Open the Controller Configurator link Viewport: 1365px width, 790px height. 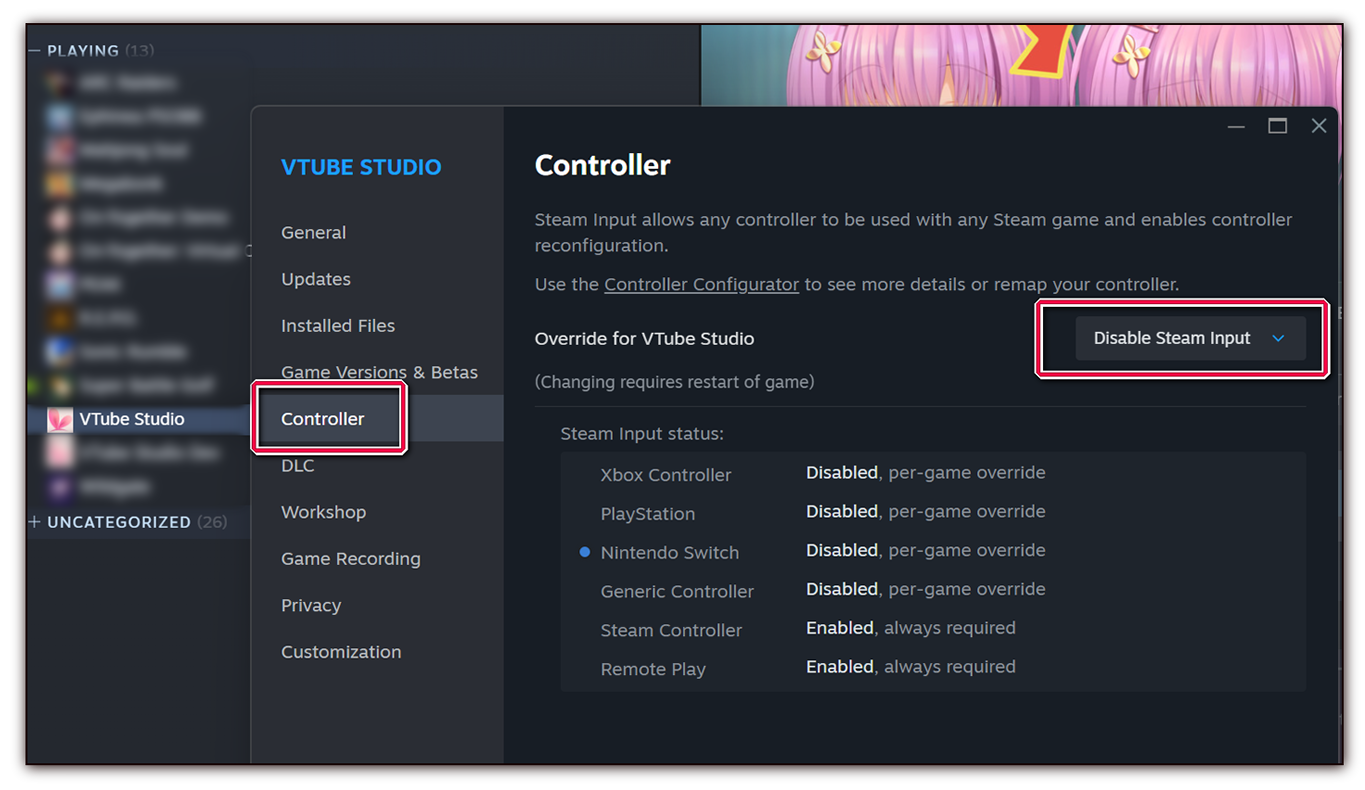pyautogui.click(x=701, y=284)
